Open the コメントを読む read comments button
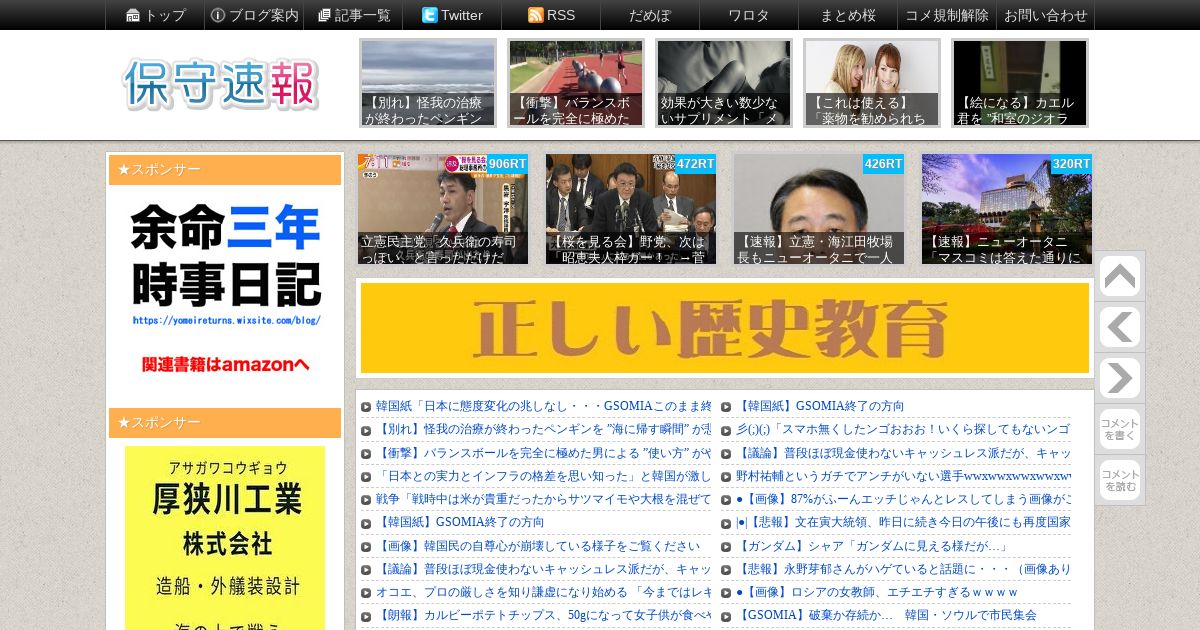This screenshot has height=630, width=1200. (x=1120, y=481)
